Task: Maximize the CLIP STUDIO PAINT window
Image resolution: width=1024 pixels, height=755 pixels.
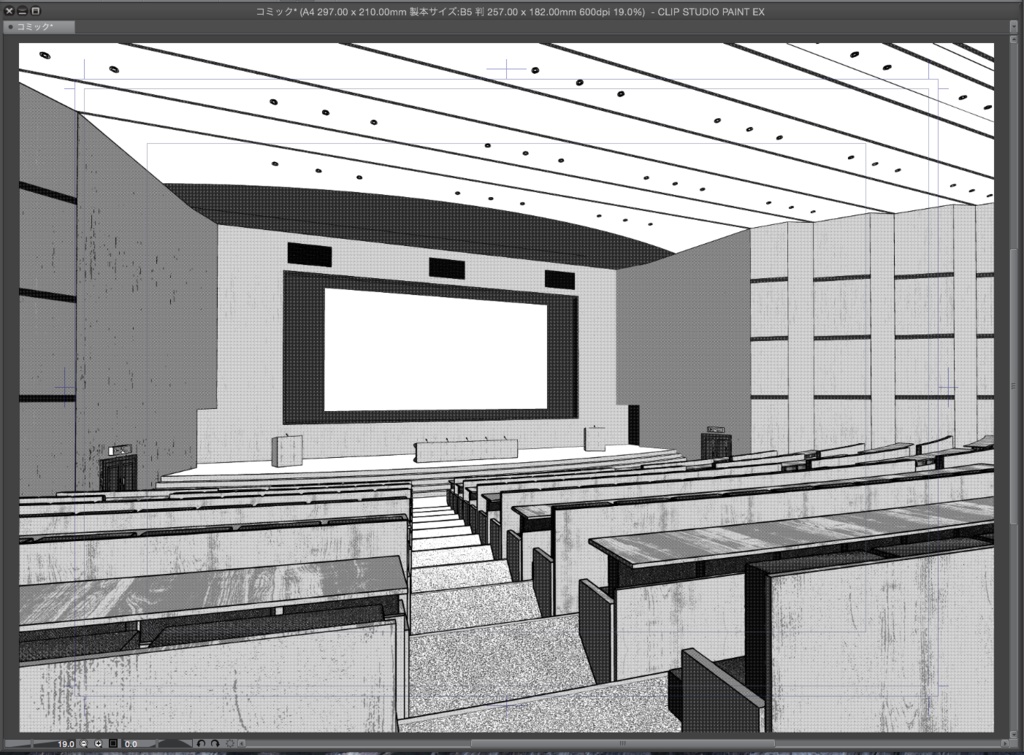Action: coord(35,11)
